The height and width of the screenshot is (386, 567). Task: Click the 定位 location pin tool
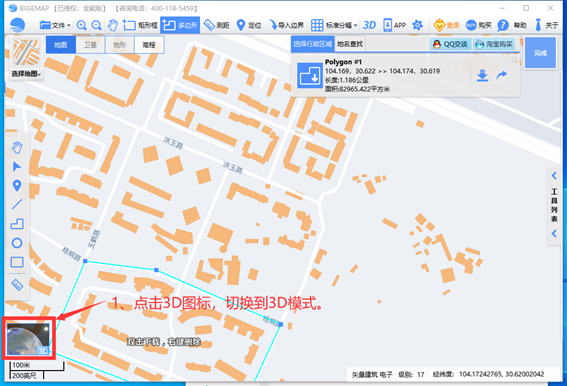pos(249,25)
